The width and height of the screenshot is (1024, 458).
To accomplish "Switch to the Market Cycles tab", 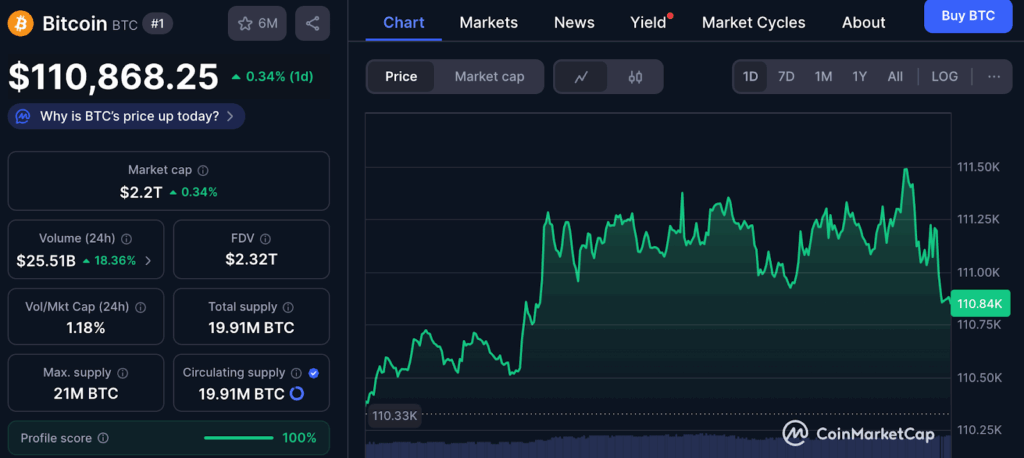I will [753, 22].
